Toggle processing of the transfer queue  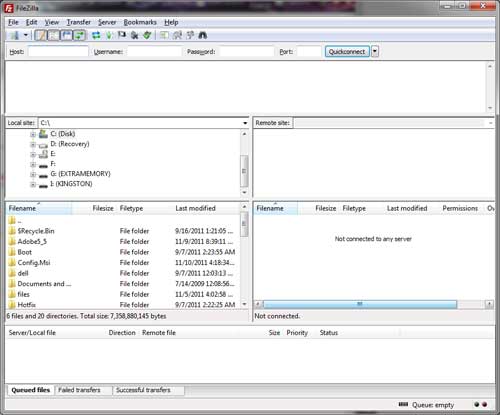[109, 35]
